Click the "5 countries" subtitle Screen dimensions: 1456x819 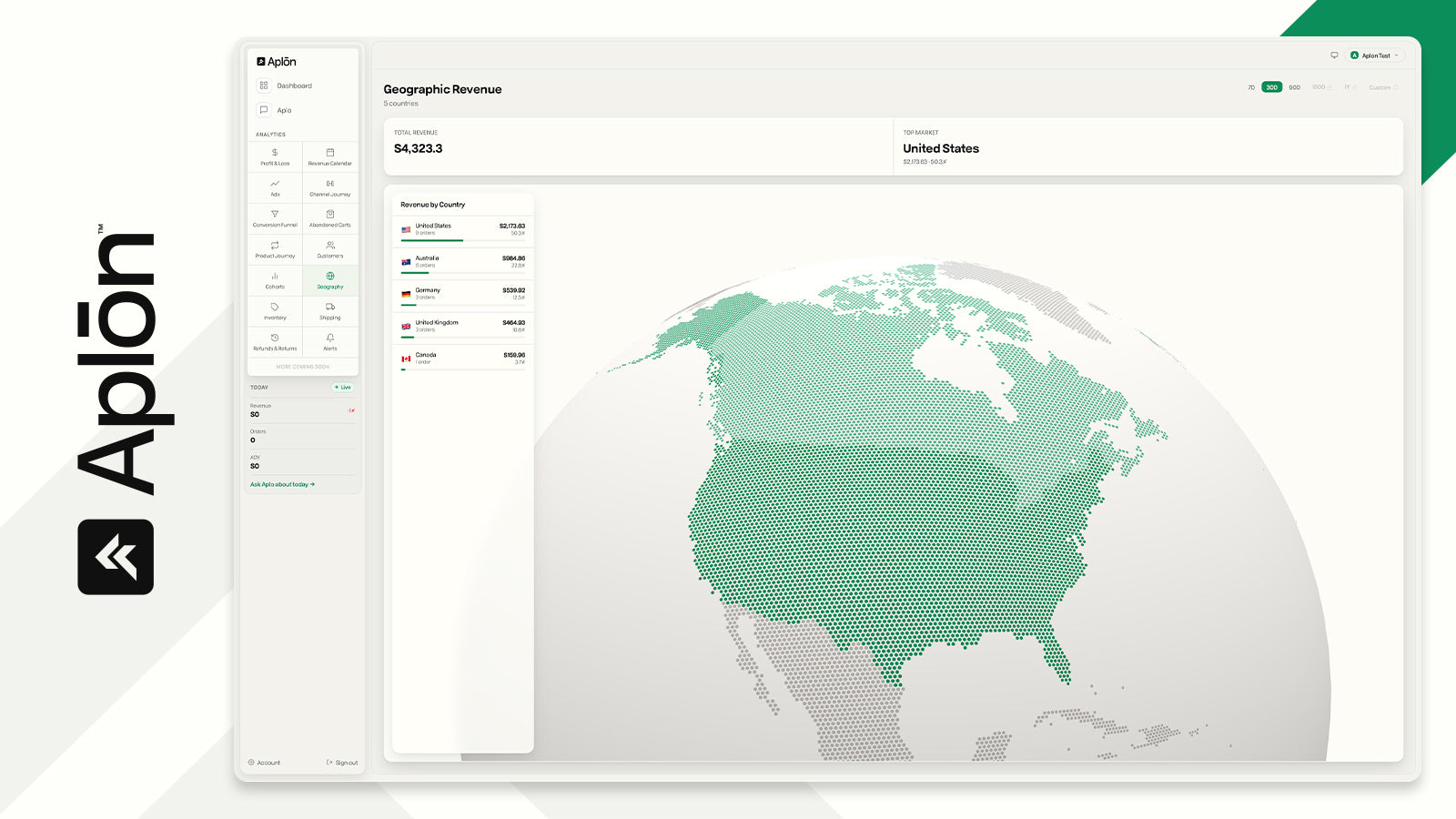tap(400, 104)
